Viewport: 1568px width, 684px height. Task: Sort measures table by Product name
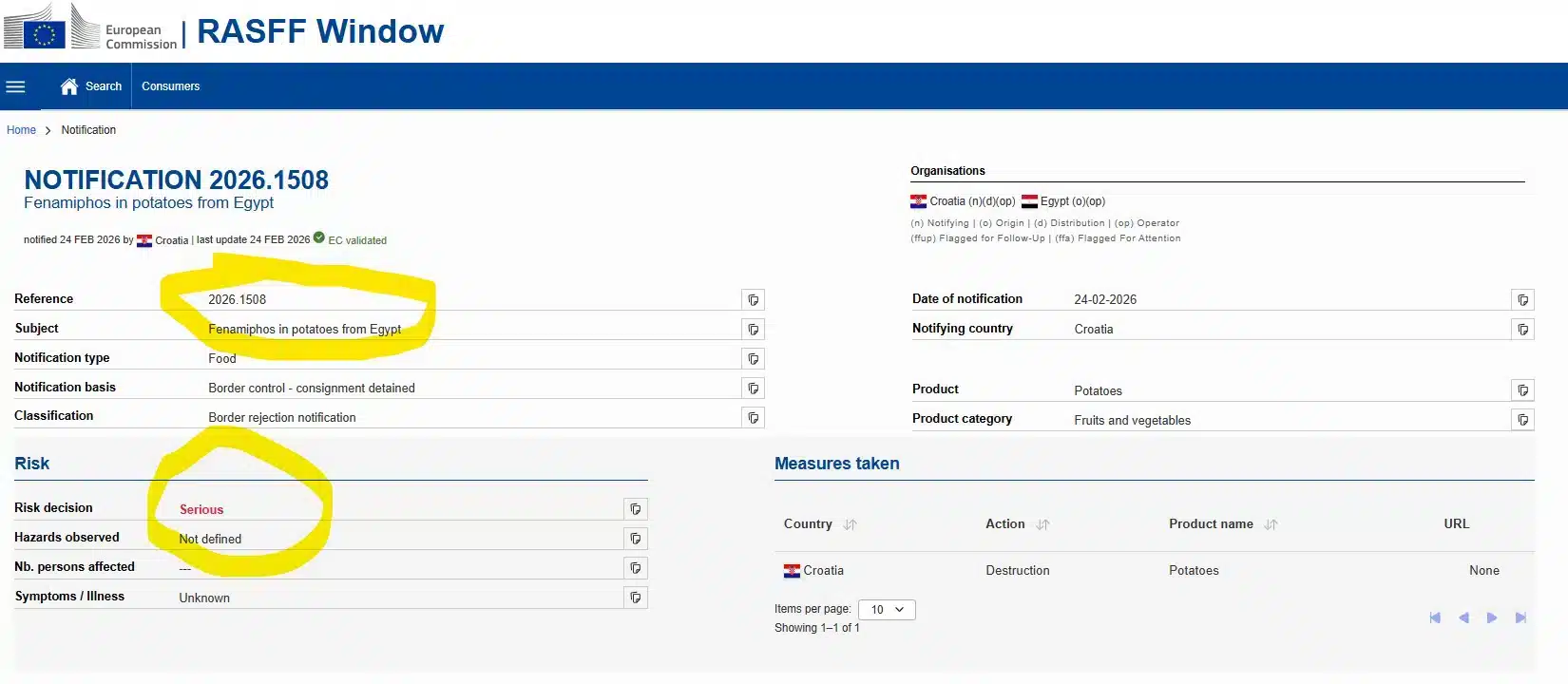(1271, 524)
